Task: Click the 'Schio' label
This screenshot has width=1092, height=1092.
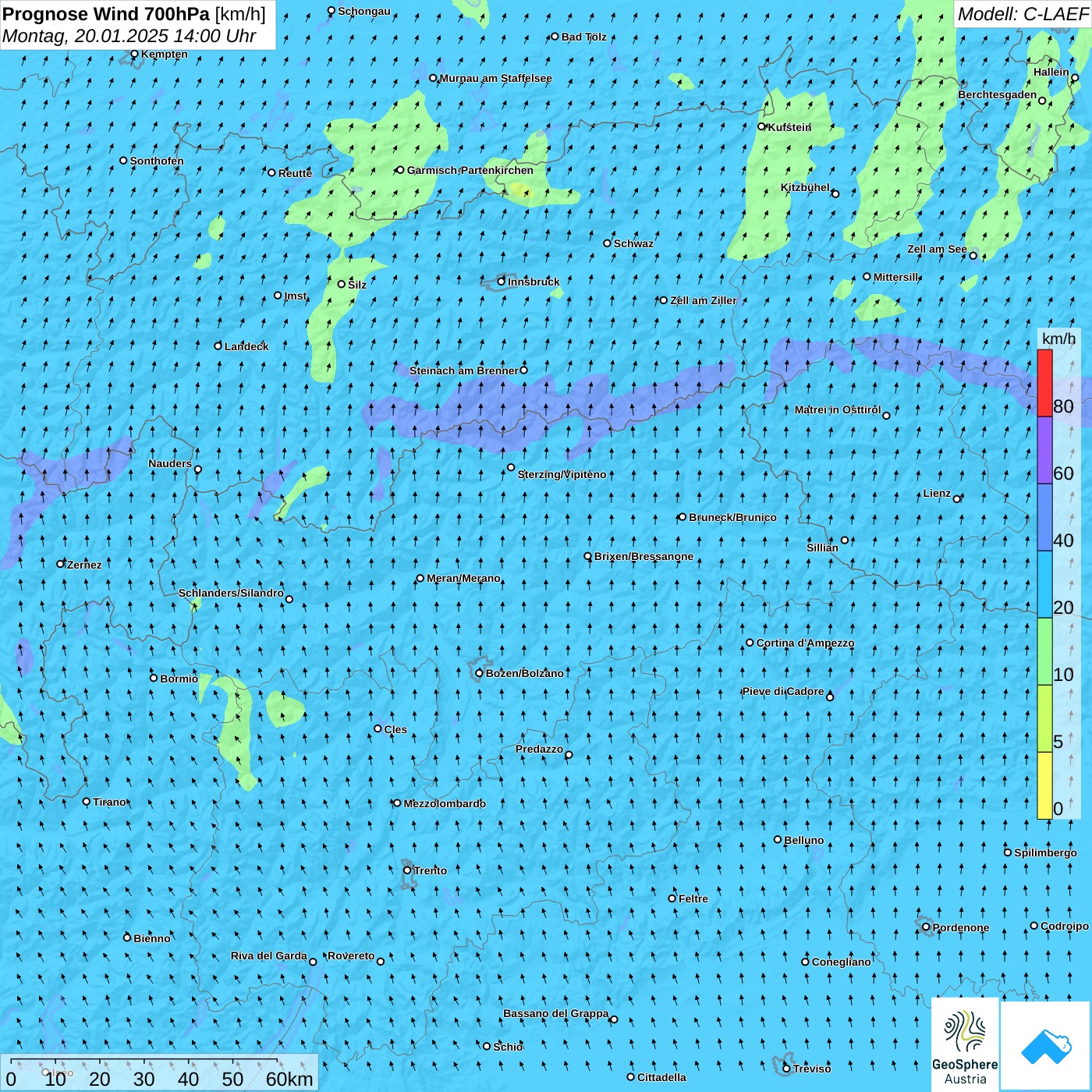Action: pos(509,1047)
